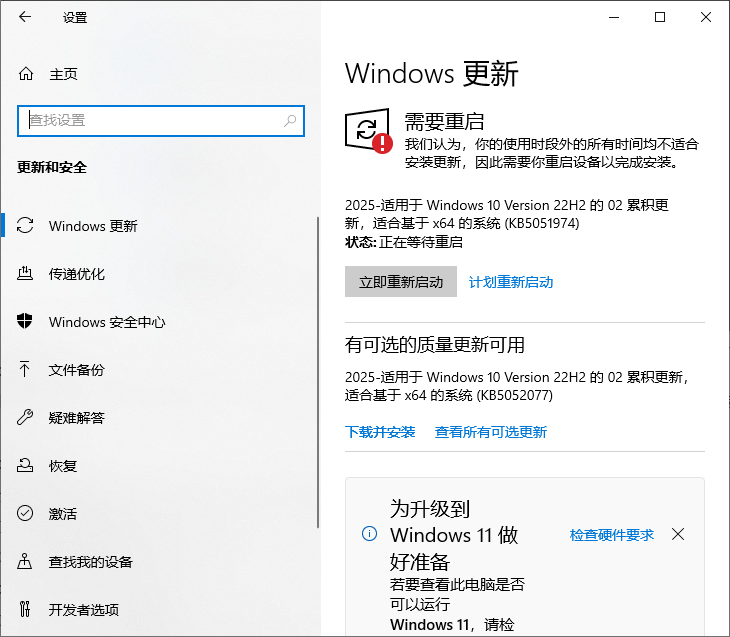
Task: Dismiss the Windows 11 upgrade card
Action: (678, 534)
